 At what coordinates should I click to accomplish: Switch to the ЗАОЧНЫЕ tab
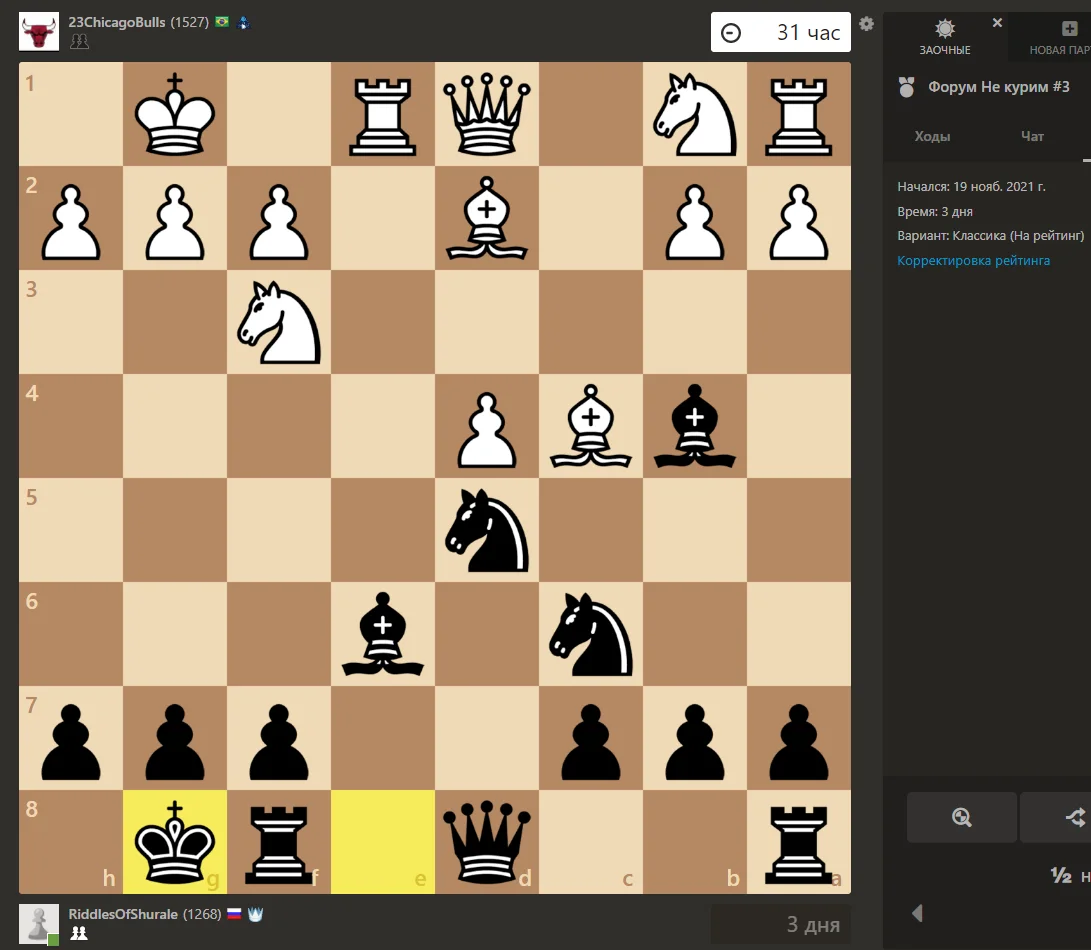[944, 37]
